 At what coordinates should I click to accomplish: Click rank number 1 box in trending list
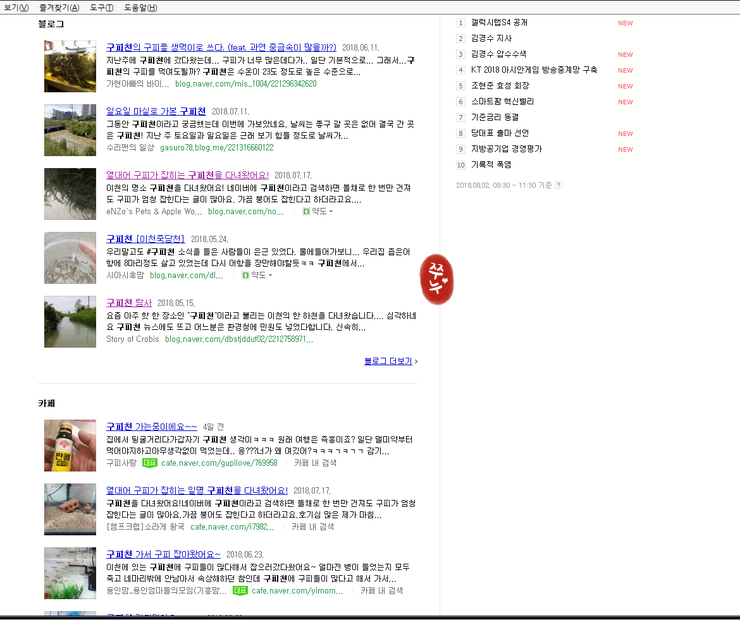[x=461, y=23]
